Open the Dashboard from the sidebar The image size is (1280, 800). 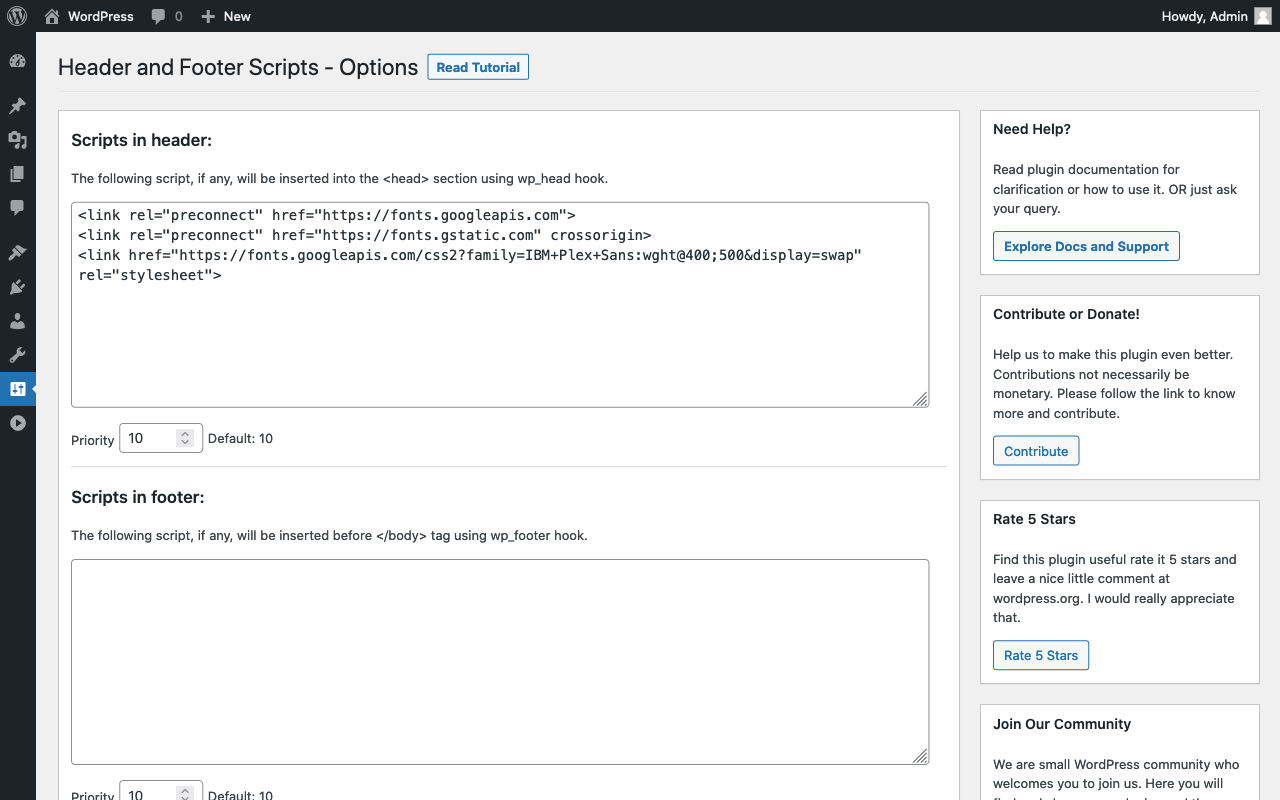tap(17, 61)
